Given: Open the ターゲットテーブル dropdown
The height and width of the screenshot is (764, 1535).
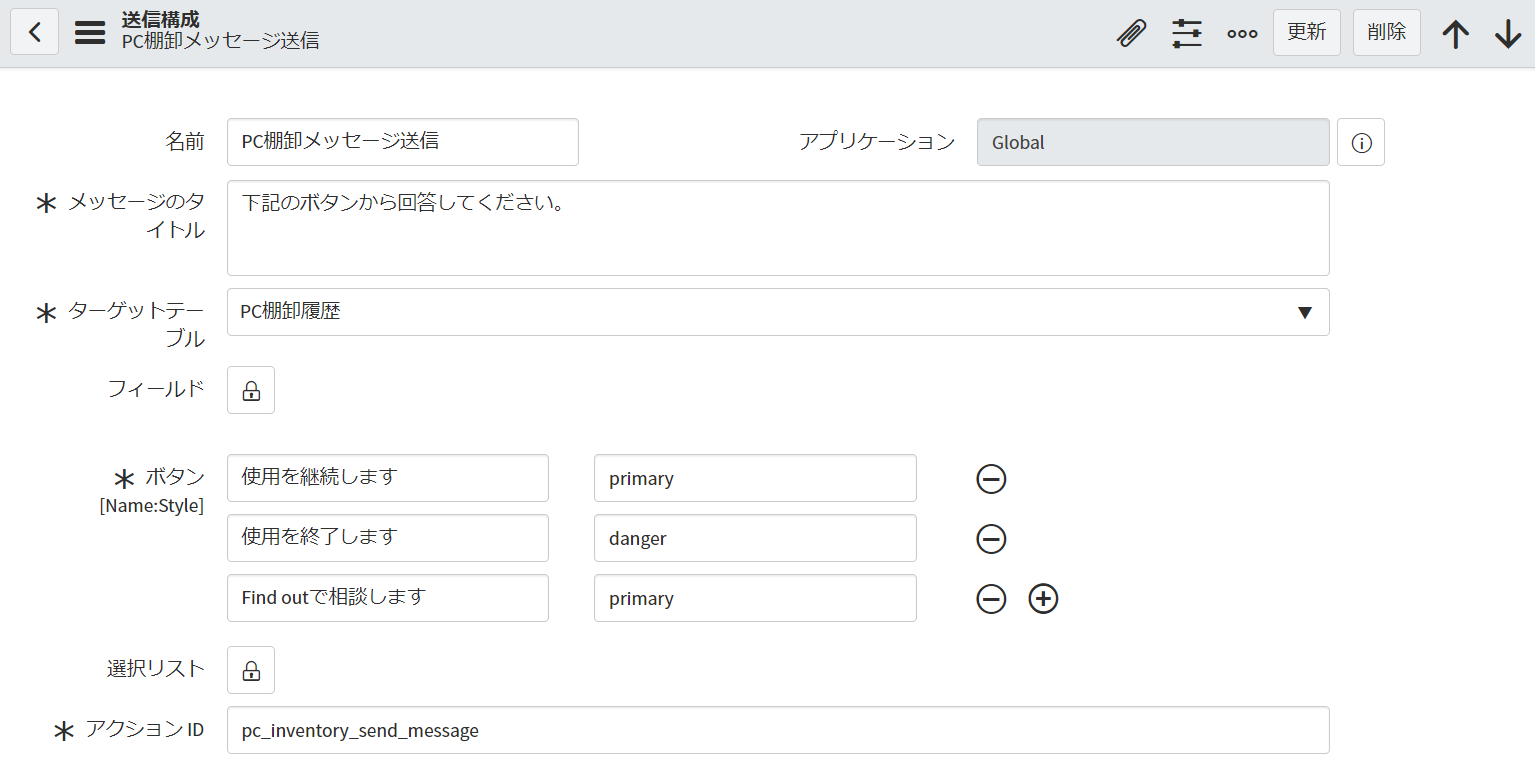Looking at the screenshot, I should coord(778,312).
